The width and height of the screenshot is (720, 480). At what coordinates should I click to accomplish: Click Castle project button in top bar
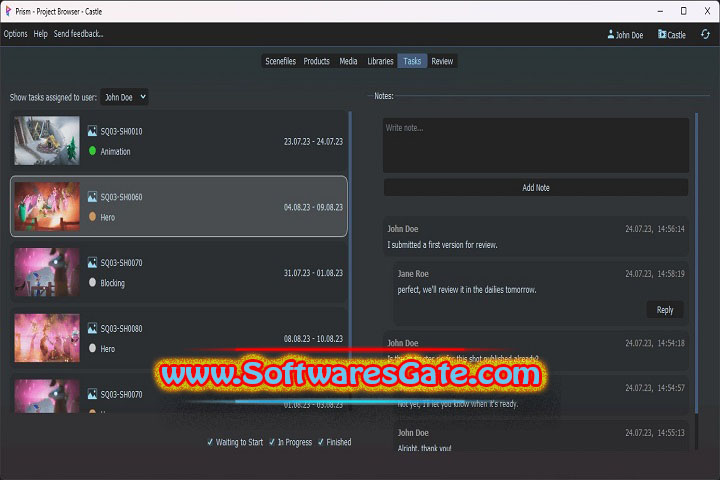(x=671, y=34)
